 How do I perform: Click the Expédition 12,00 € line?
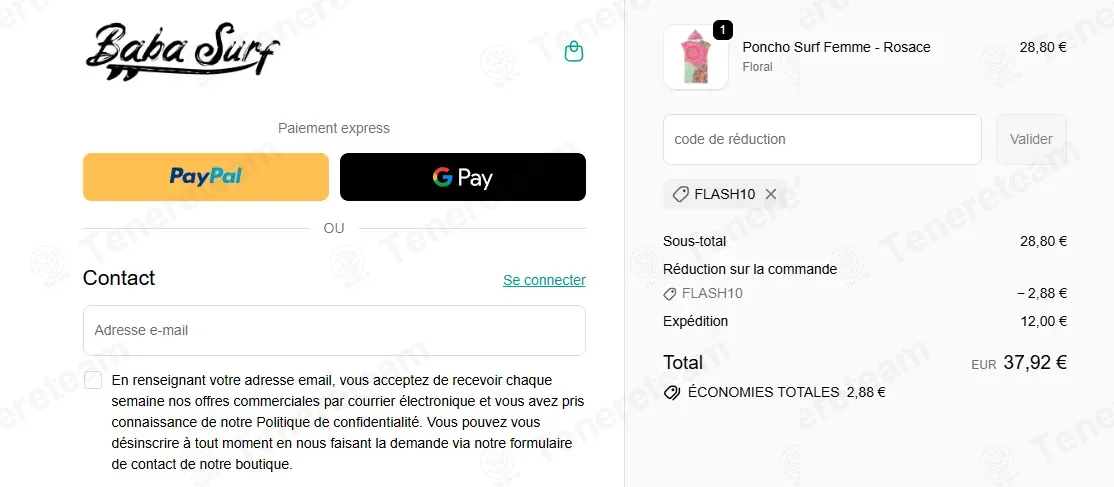coord(865,321)
